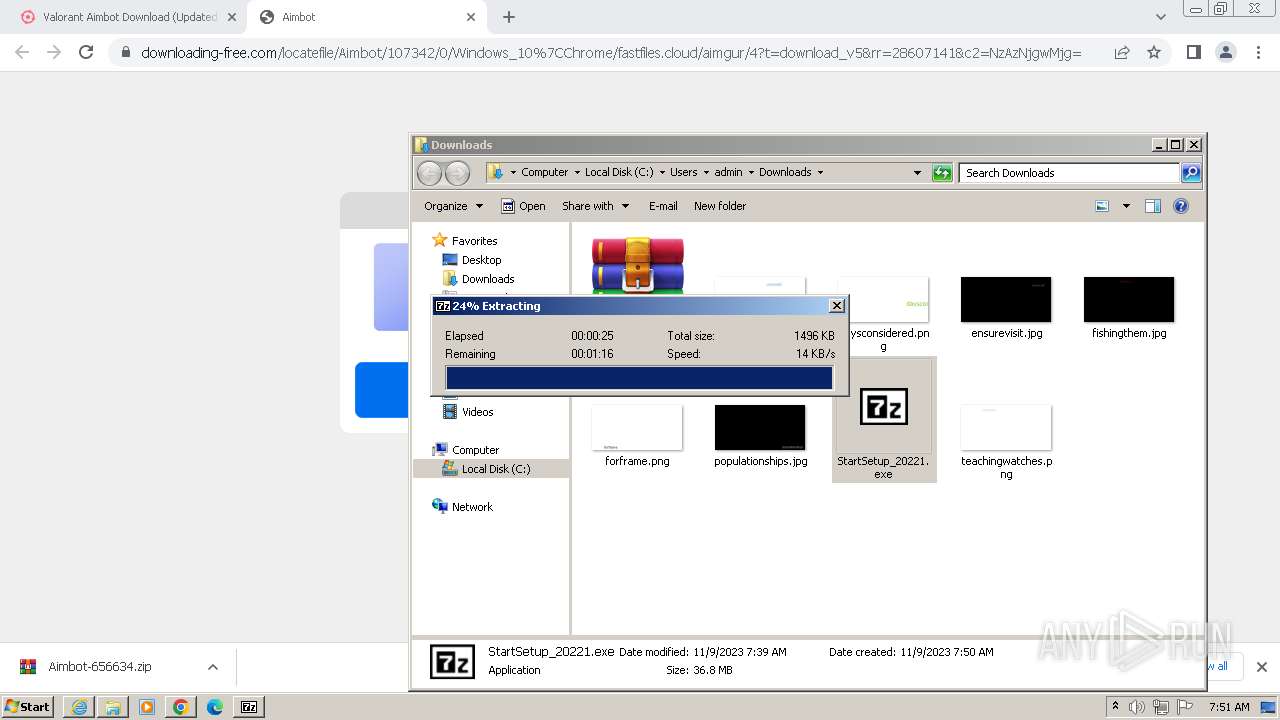1280x720 pixels.
Task: Open Chrome tab search chevron
Action: pos(1160,17)
